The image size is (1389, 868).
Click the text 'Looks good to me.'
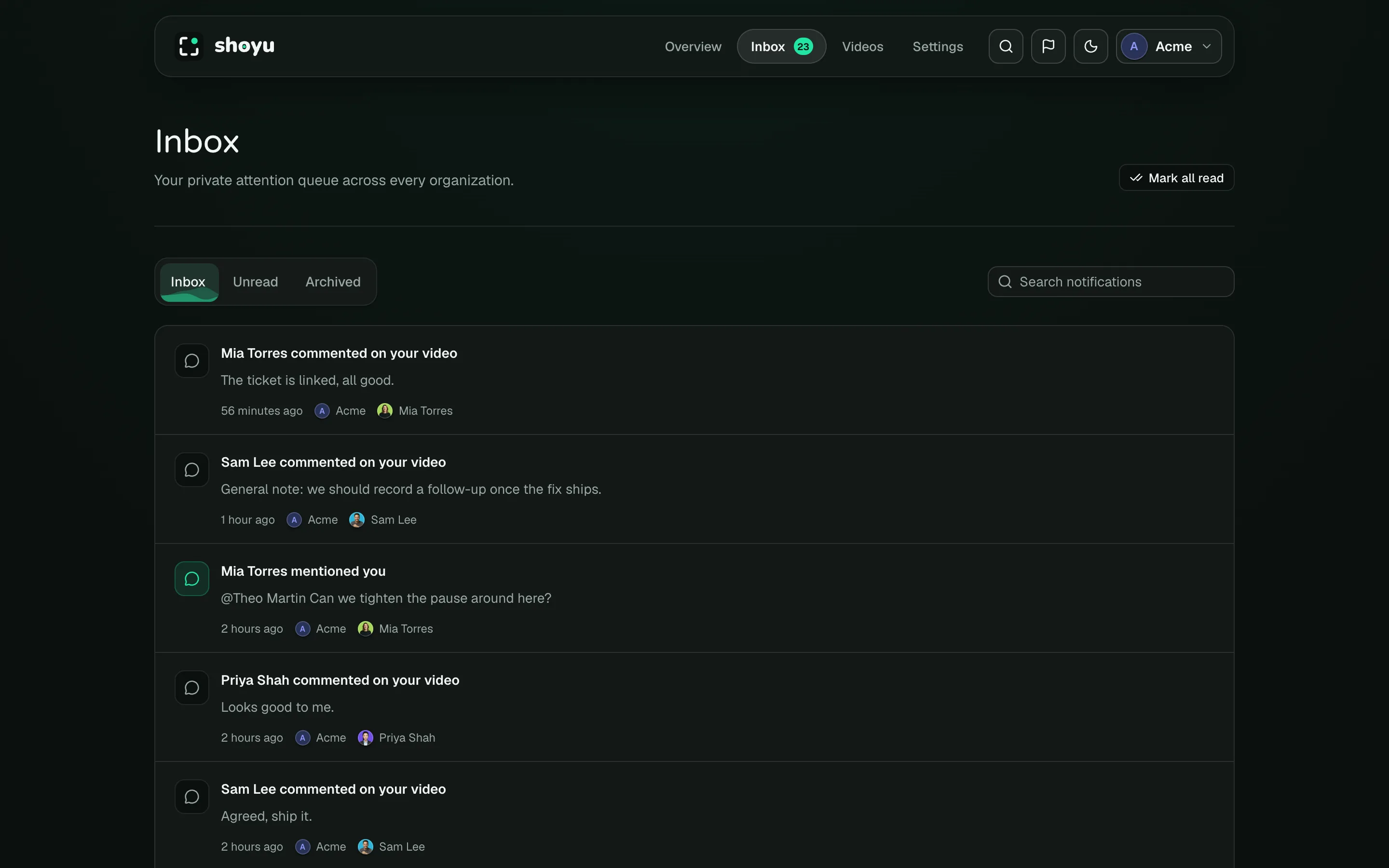coord(277,707)
